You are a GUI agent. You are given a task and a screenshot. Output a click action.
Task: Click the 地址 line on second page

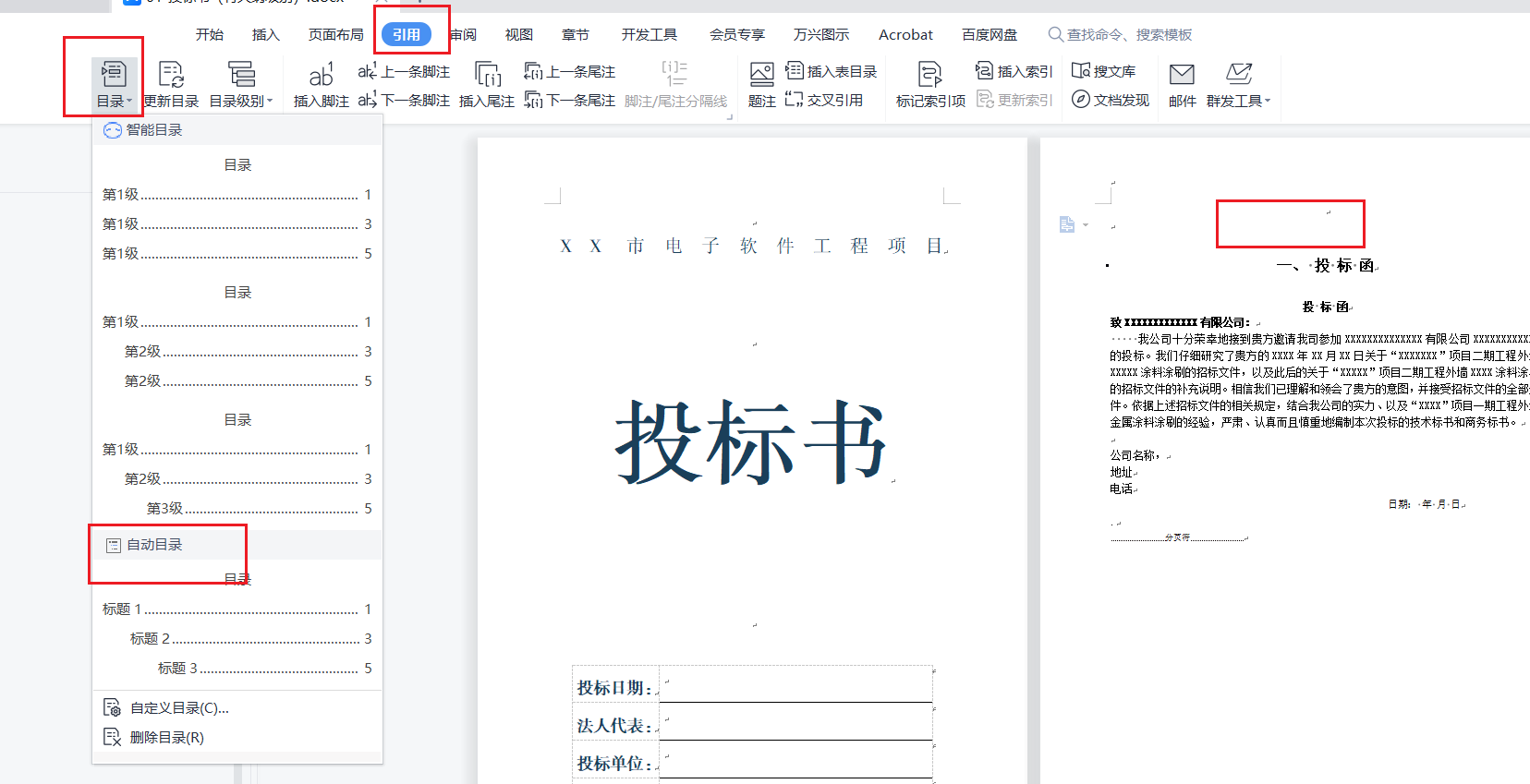point(1122,472)
